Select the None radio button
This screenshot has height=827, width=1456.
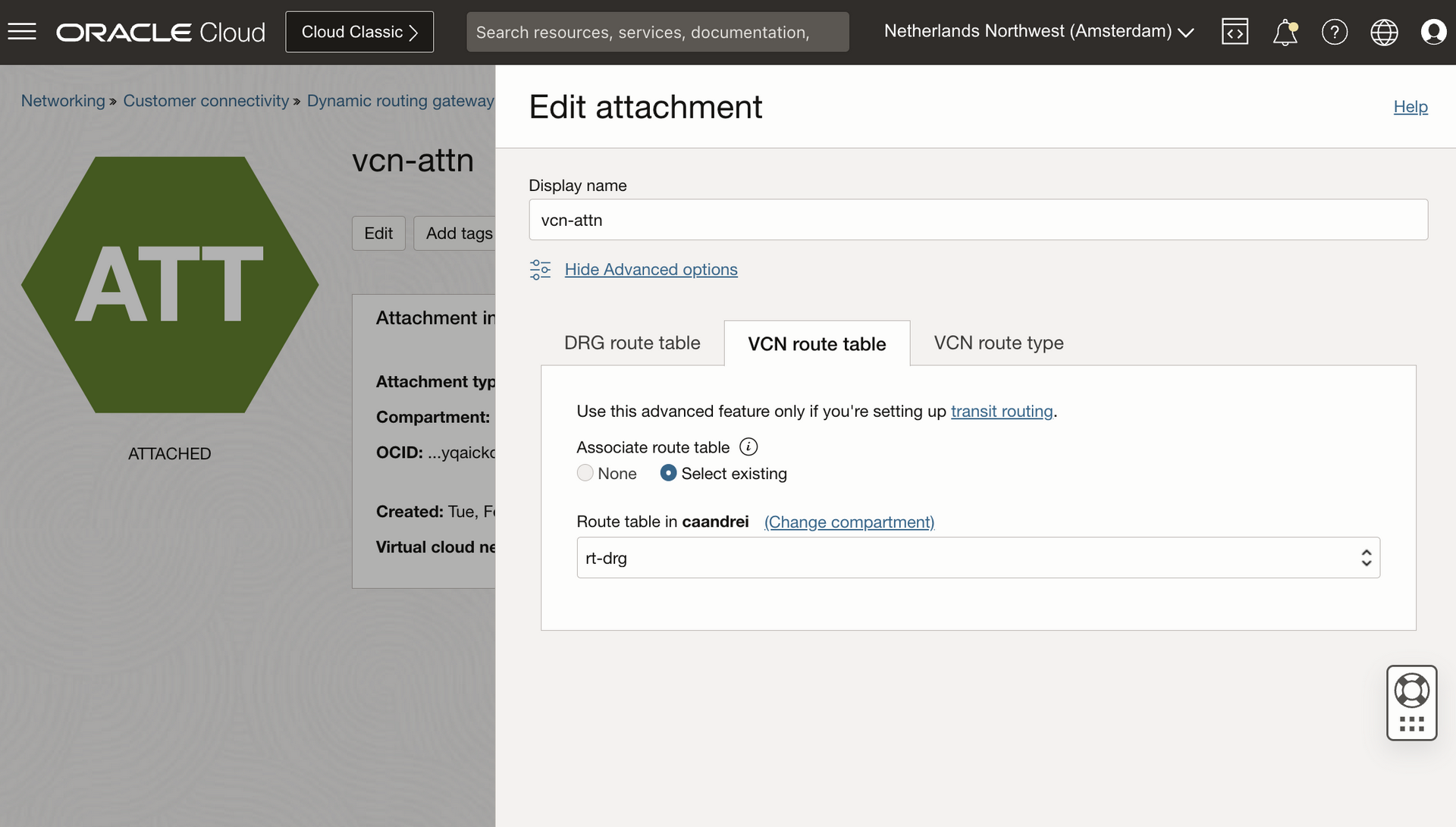coord(585,473)
